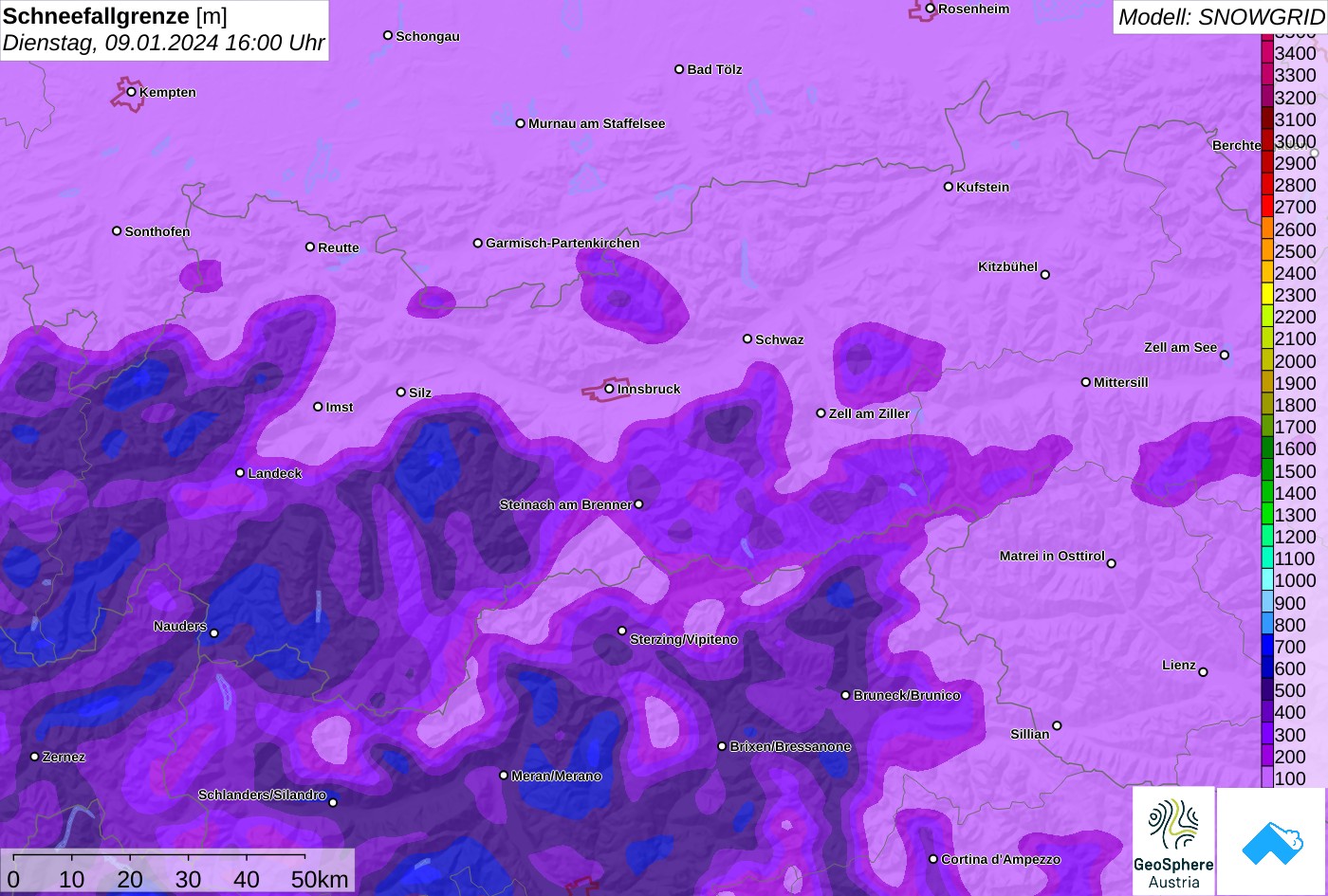Image resolution: width=1328 pixels, height=896 pixels.
Task: Click the 2000 legend value
Action: [x=1295, y=360]
